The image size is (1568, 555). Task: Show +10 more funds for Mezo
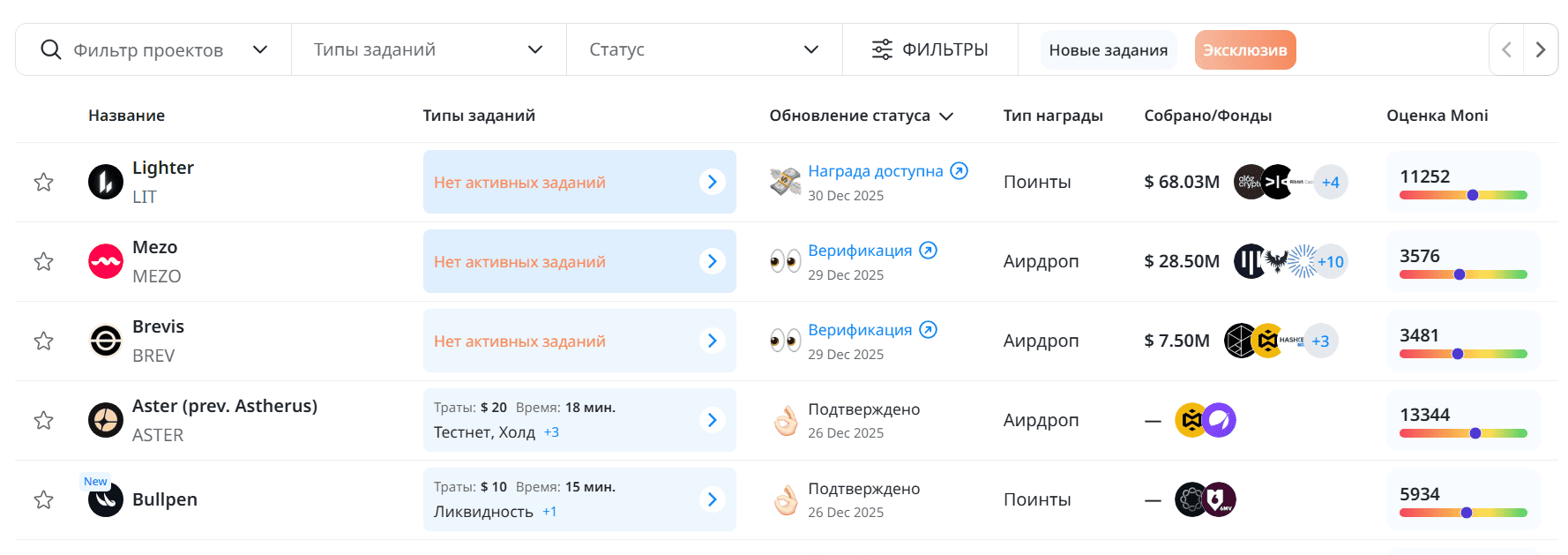tap(1331, 261)
